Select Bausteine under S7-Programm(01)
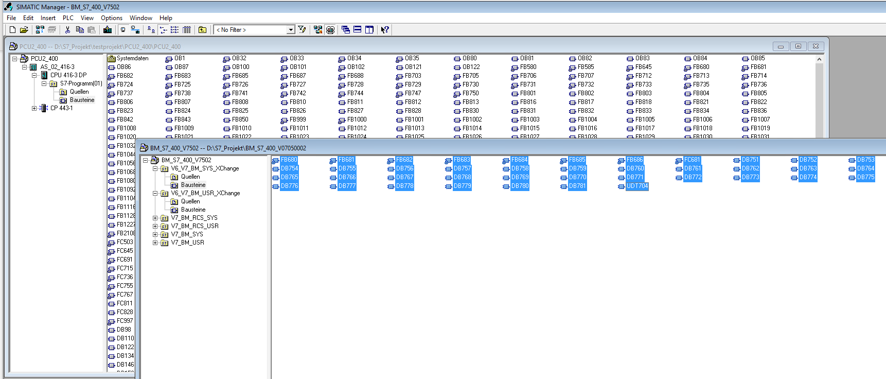The width and height of the screenshot is (886, 379). pos(81,100)
